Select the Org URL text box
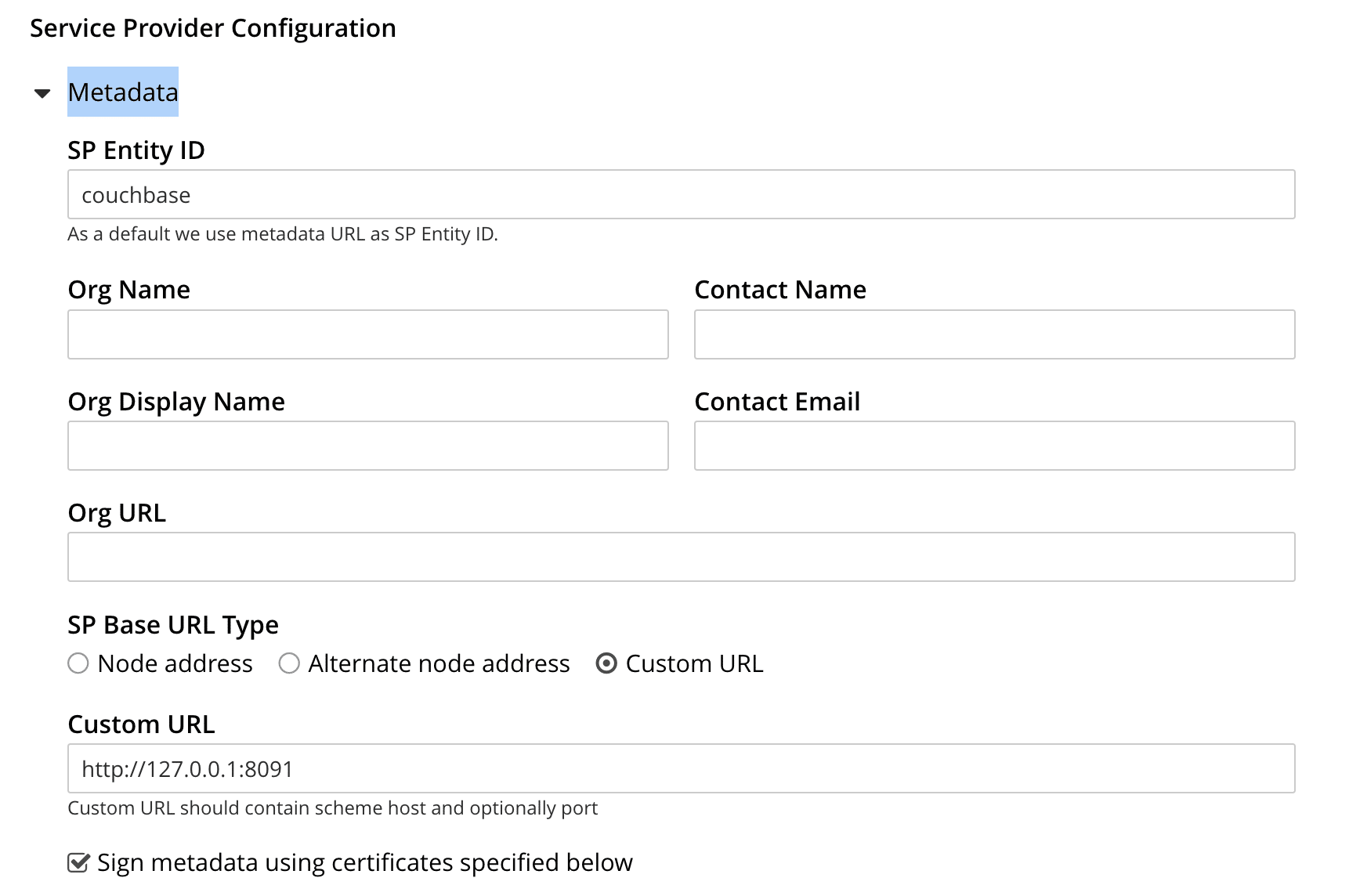Viewport: 1349px width, 896px height. [680, 557]
